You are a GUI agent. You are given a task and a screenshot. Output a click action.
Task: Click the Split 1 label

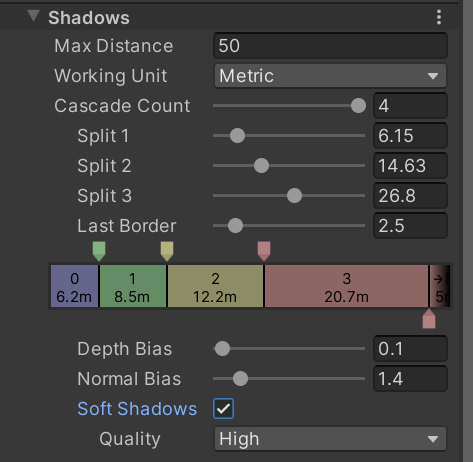(x=103, y=136)
